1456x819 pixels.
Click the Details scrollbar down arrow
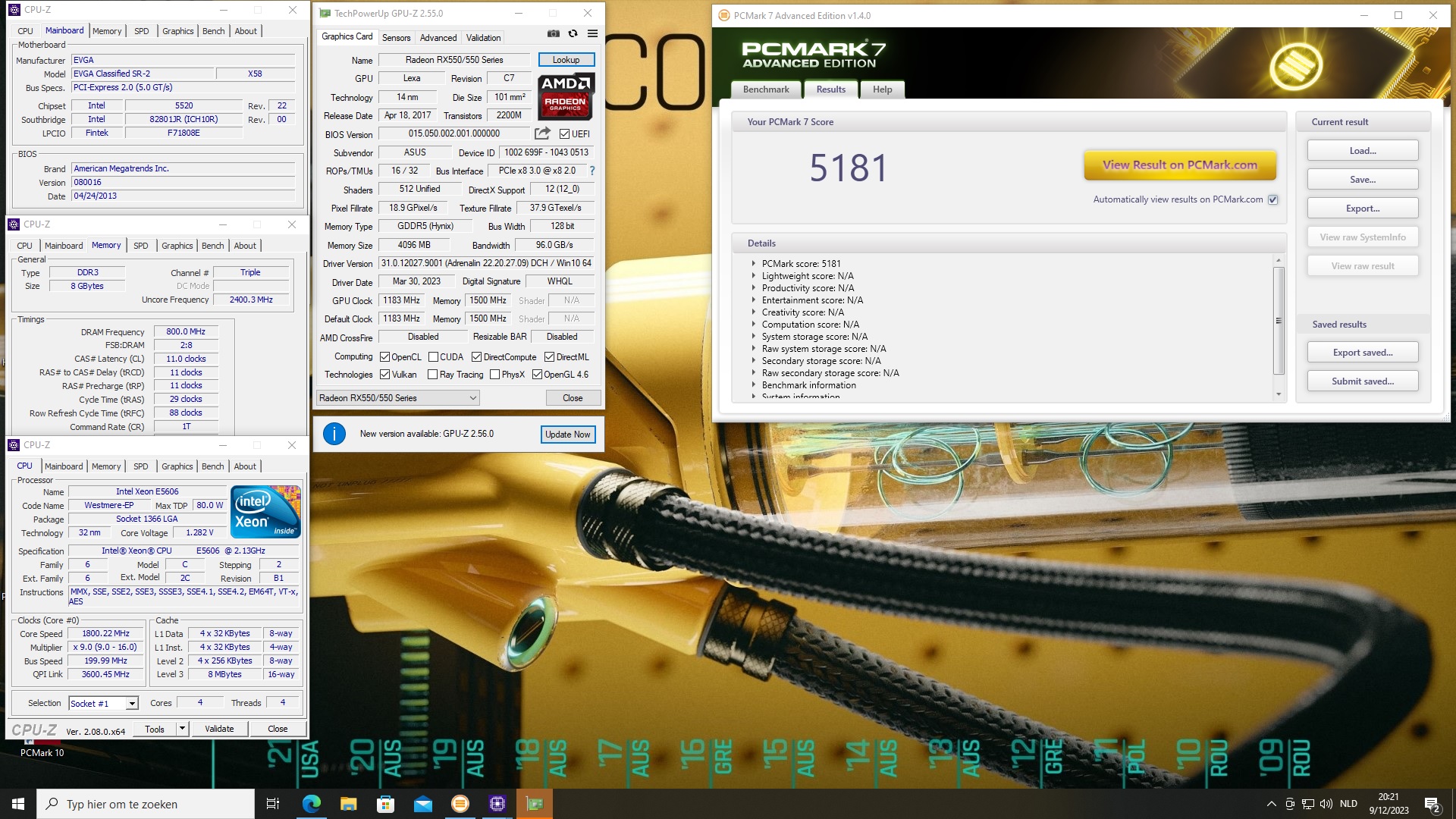click(1279, 394)
